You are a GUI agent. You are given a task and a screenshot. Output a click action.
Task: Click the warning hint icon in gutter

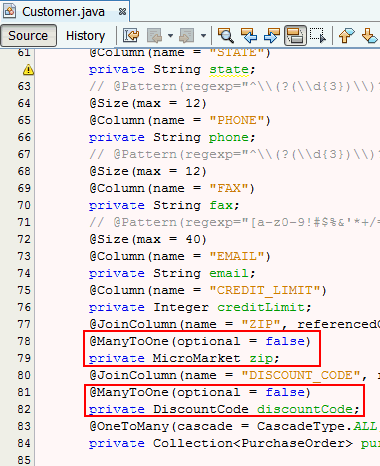[x=28, y=70]
